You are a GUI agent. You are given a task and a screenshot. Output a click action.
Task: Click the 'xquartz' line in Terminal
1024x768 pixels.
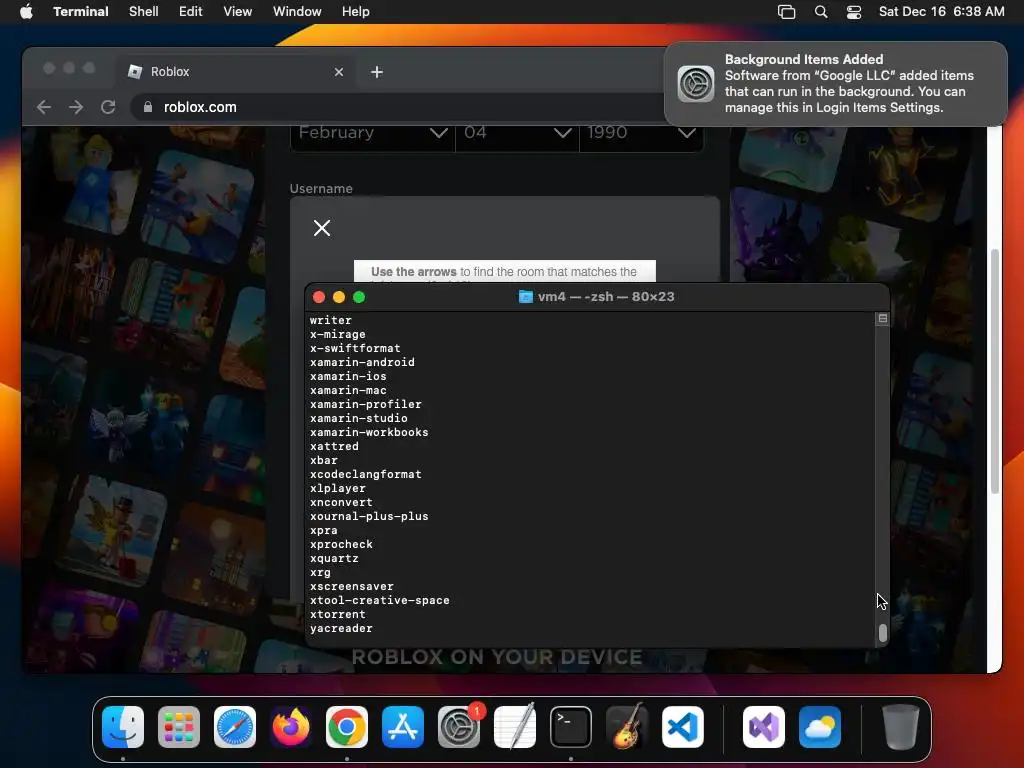[x=334, y=558]
